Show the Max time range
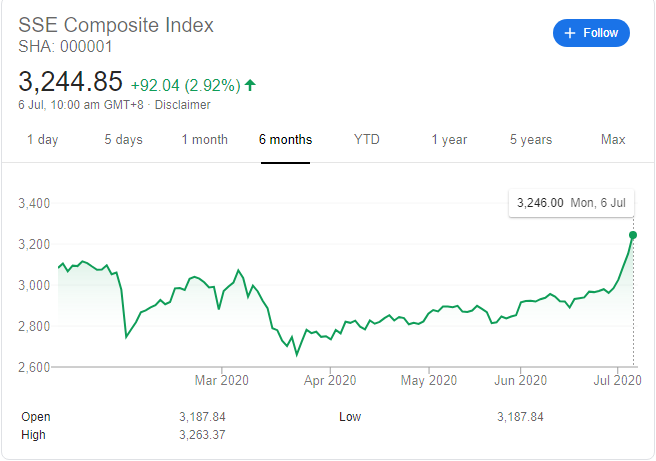 point(613,140)
